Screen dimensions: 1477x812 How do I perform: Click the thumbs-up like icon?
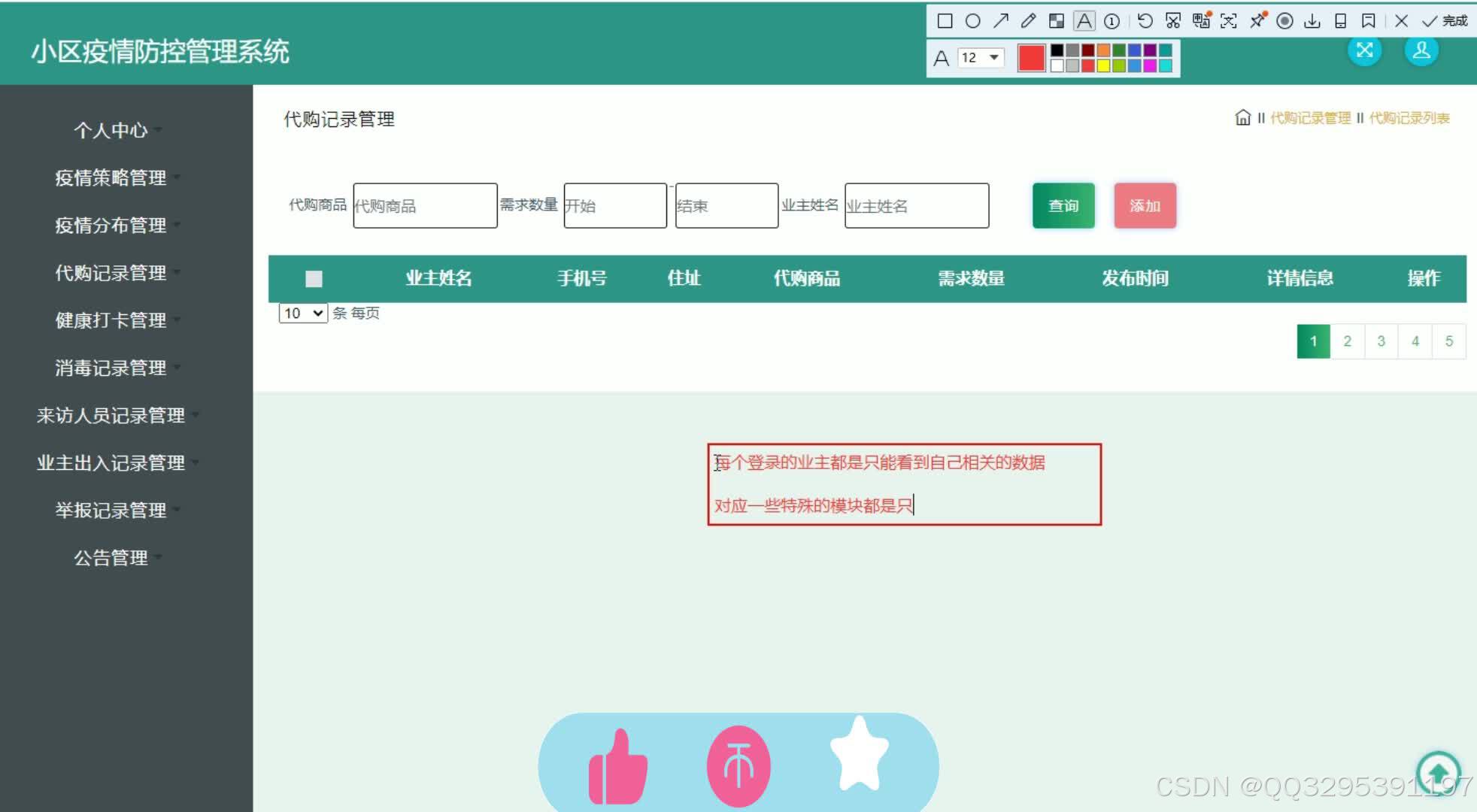[x=618, y=768]
